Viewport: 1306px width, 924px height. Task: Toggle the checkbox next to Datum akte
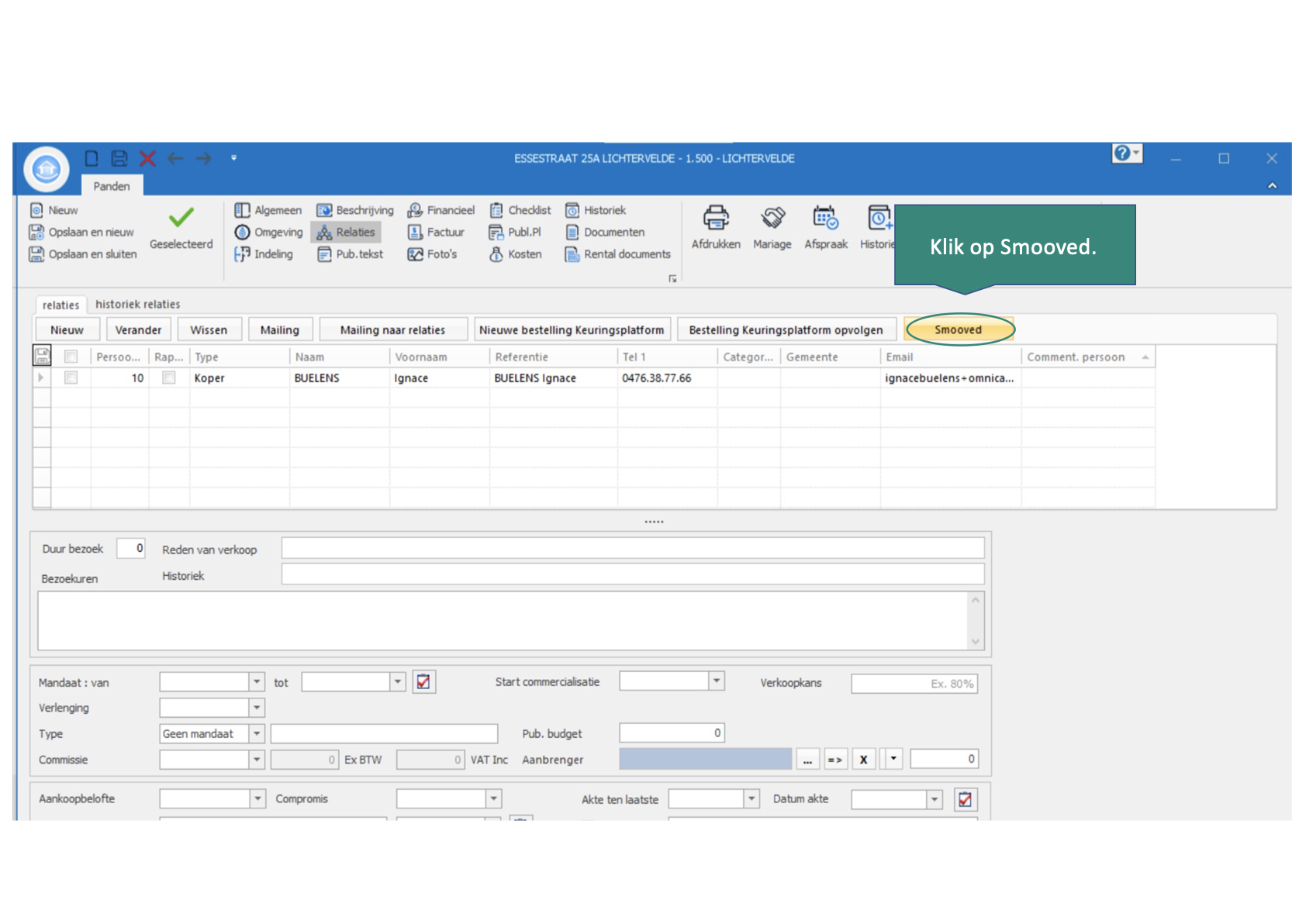coord(965,799)
